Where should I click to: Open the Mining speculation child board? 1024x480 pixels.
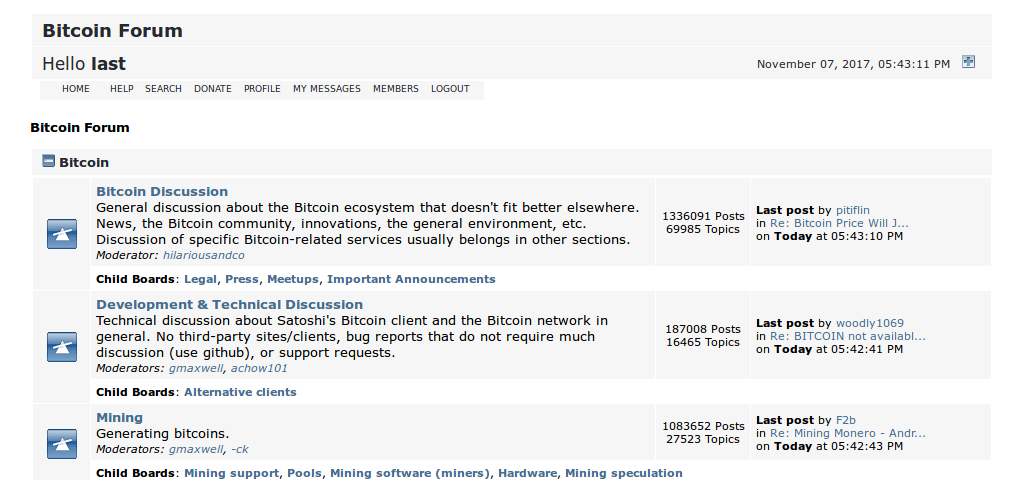click(624, 473)
